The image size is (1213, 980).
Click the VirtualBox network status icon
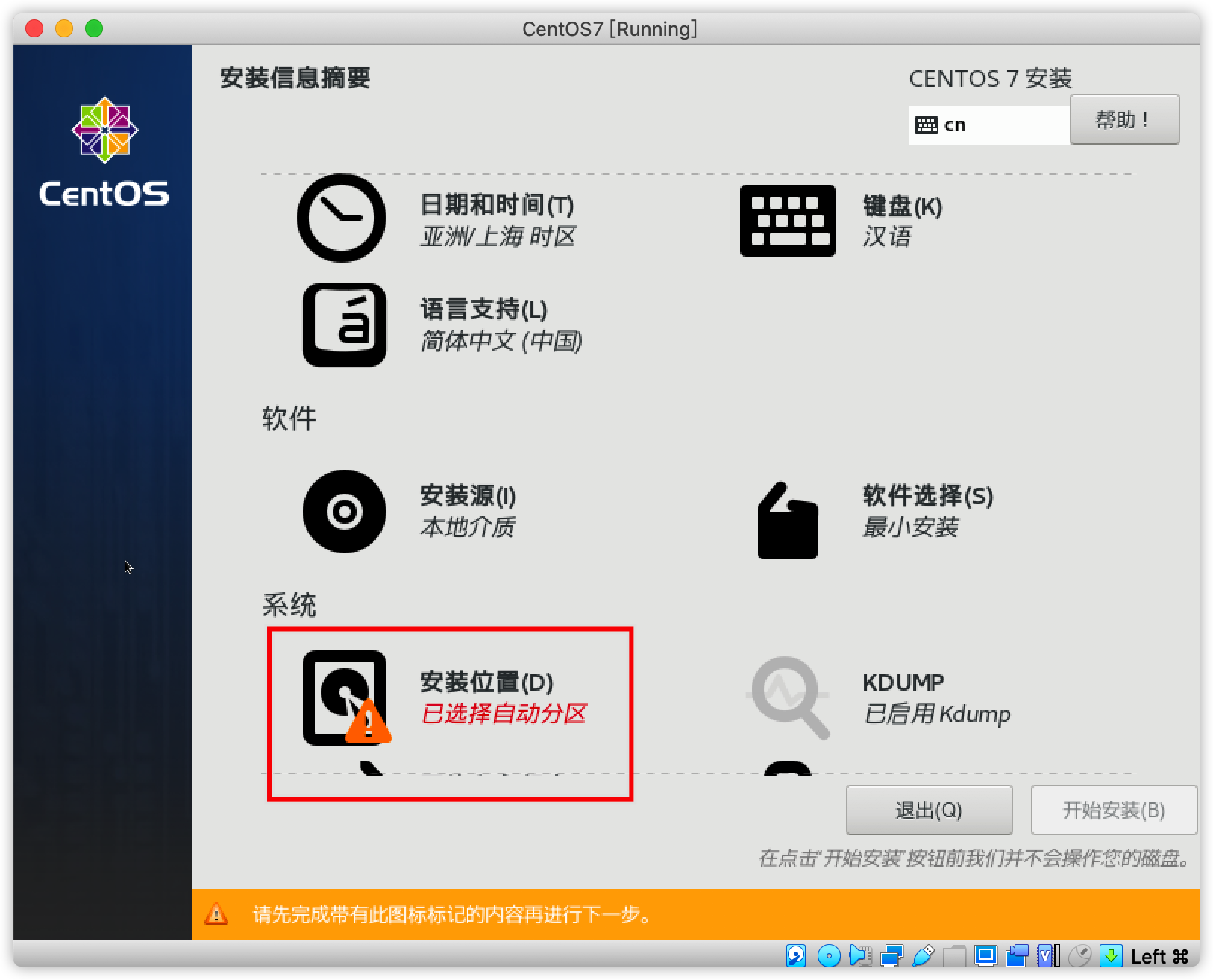[x=891, y=955]
